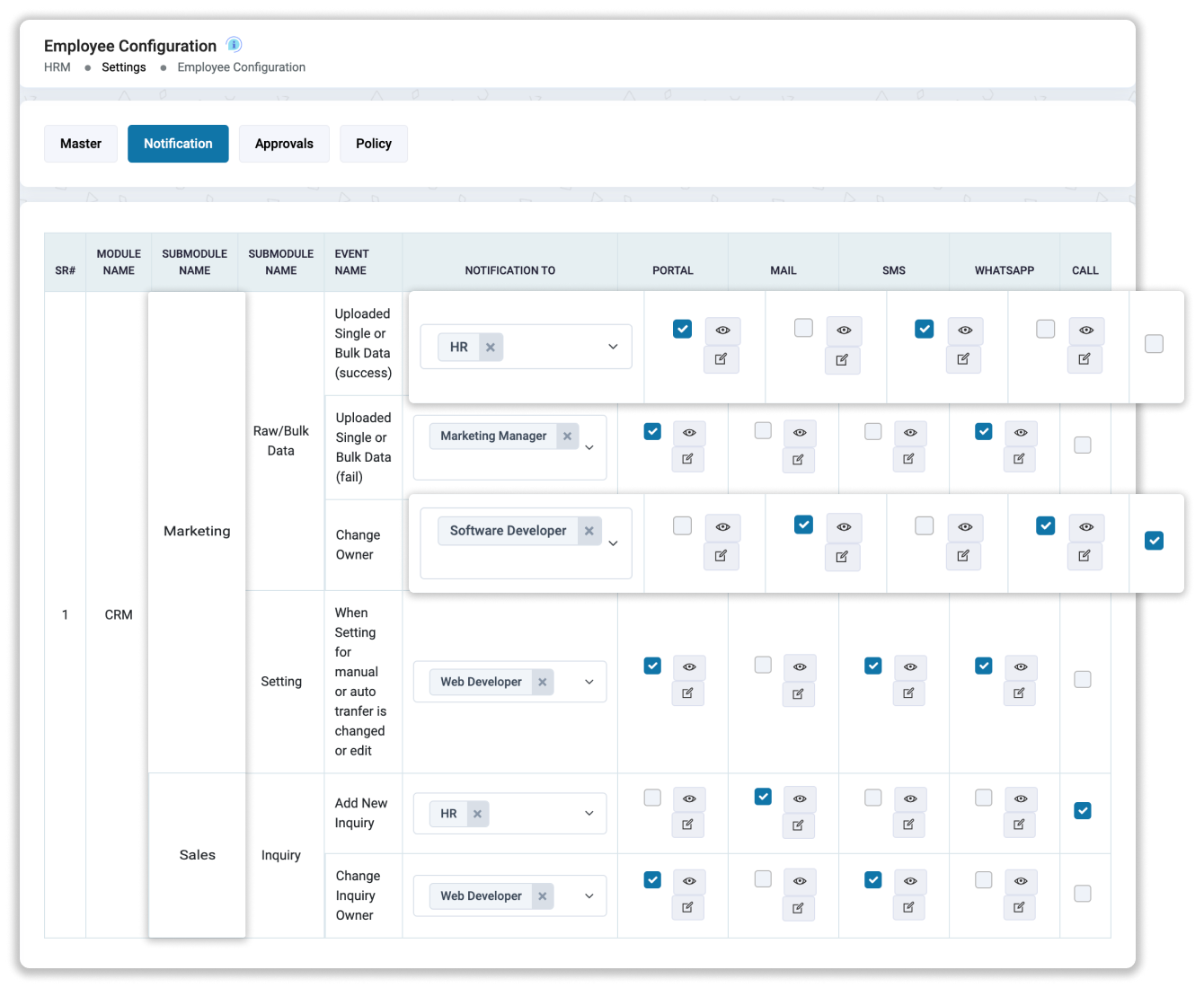Expand the HR dropdown for Uploaded success notification

(613, 347)
